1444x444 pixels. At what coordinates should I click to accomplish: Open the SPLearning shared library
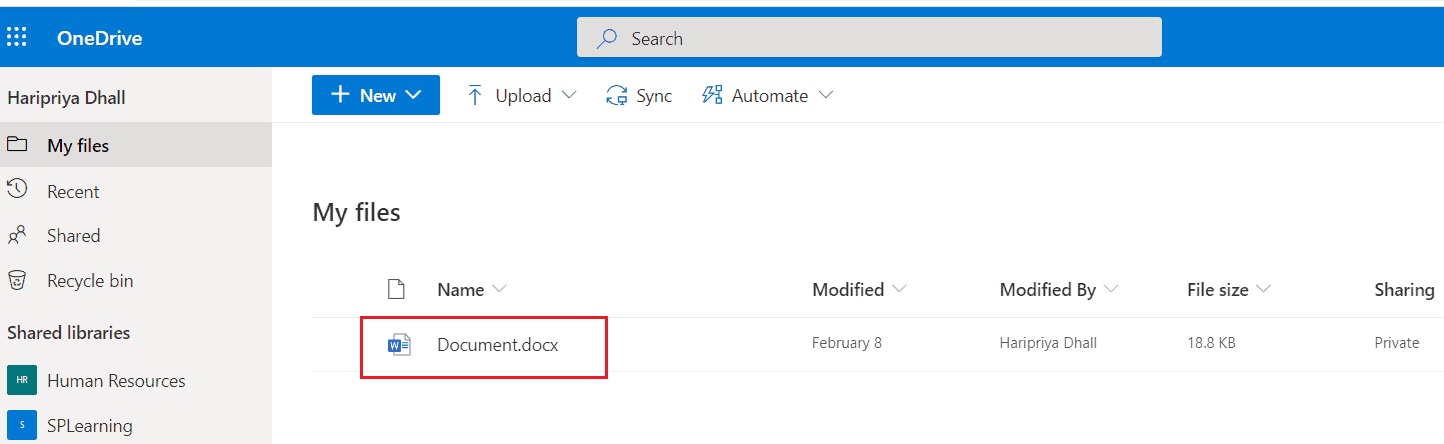pyautogui.click(x=136, y=425)
